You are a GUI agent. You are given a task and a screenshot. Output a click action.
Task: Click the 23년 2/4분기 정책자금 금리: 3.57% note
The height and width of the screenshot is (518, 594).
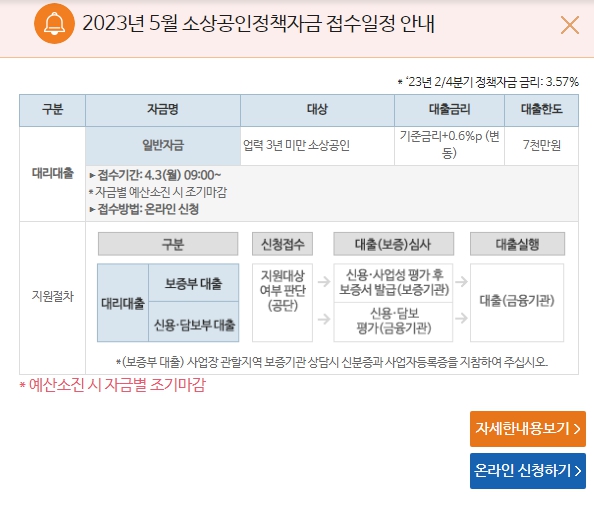488,82
